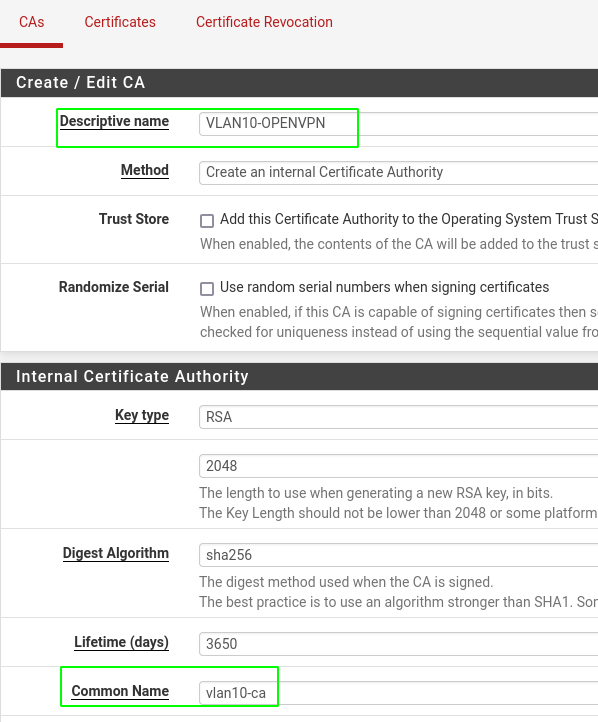
Task: Open the Digest Algorithm sha256 dropdown
Action: (398, 555)
